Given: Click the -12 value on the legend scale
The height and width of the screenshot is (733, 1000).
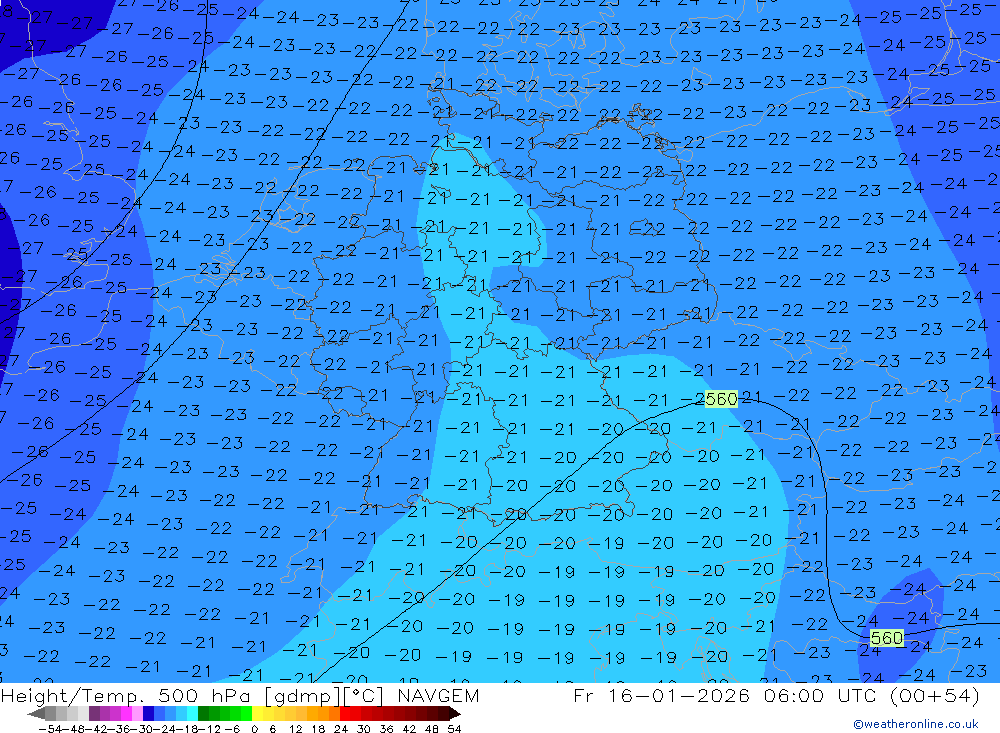Looking at the screenshot, I should (210, 729).
